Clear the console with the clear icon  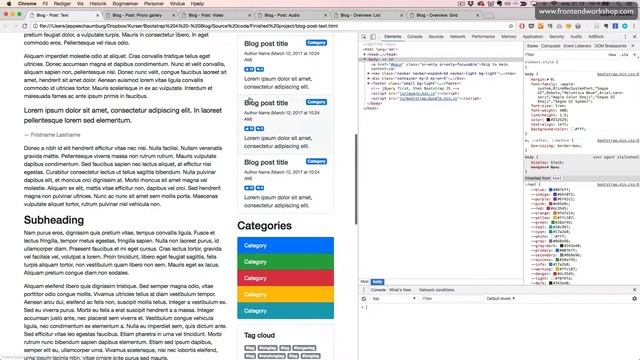[364, 299]
